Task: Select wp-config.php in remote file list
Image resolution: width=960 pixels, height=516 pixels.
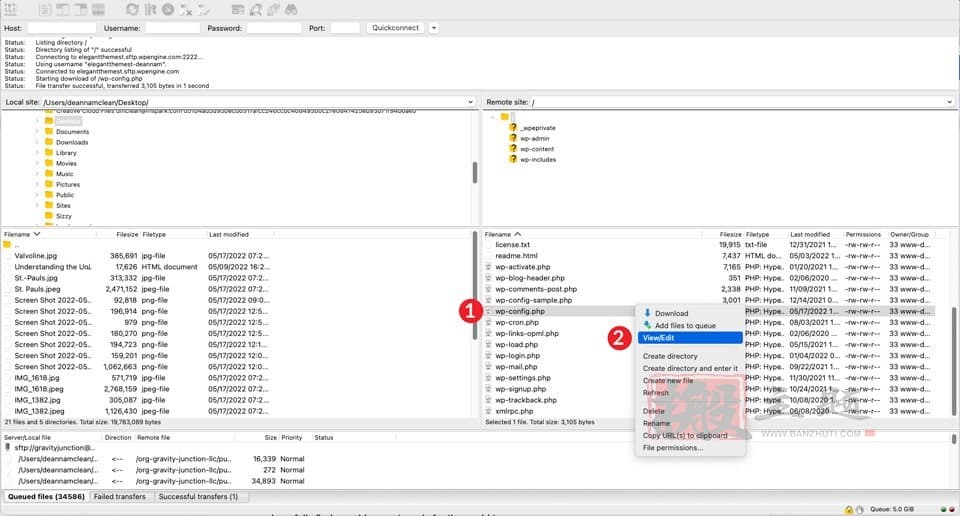Action: tap(709, 312)
